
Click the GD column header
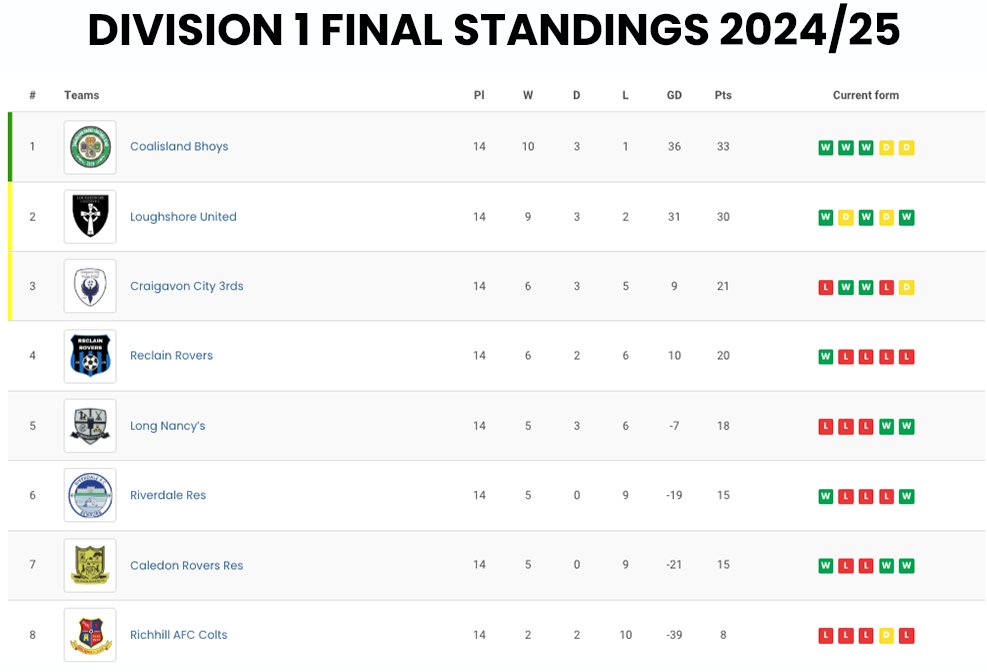(674, 95)
